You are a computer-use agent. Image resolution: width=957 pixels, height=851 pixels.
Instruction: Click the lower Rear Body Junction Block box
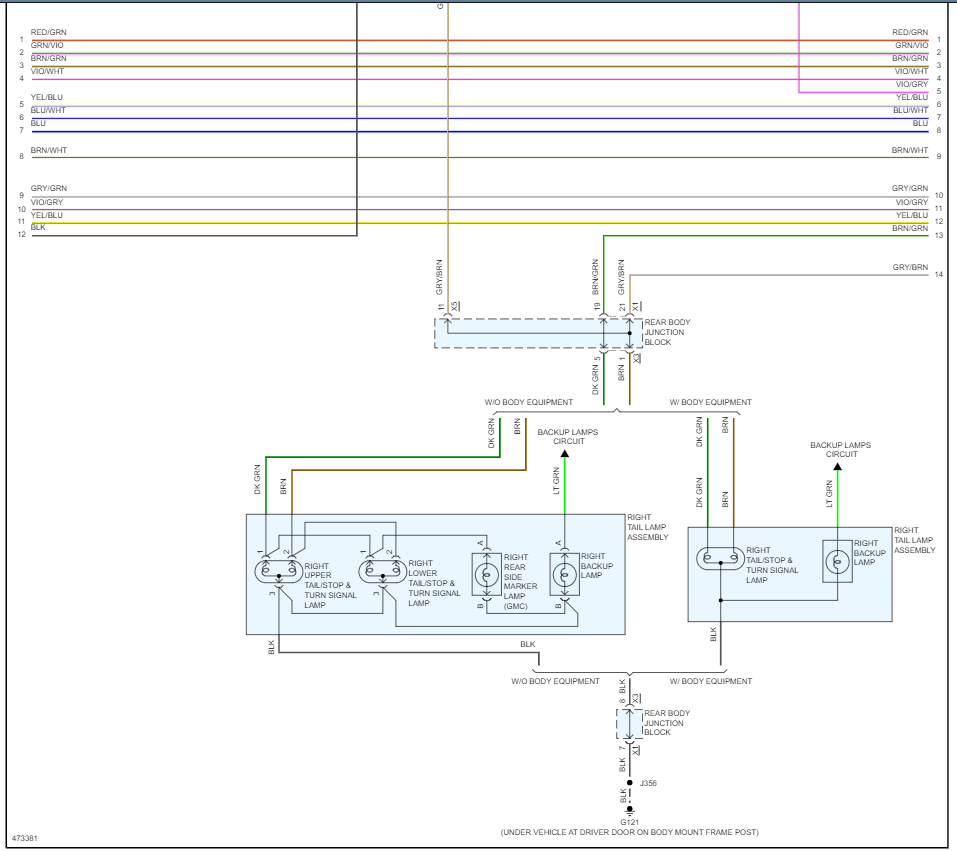[629, 723]
